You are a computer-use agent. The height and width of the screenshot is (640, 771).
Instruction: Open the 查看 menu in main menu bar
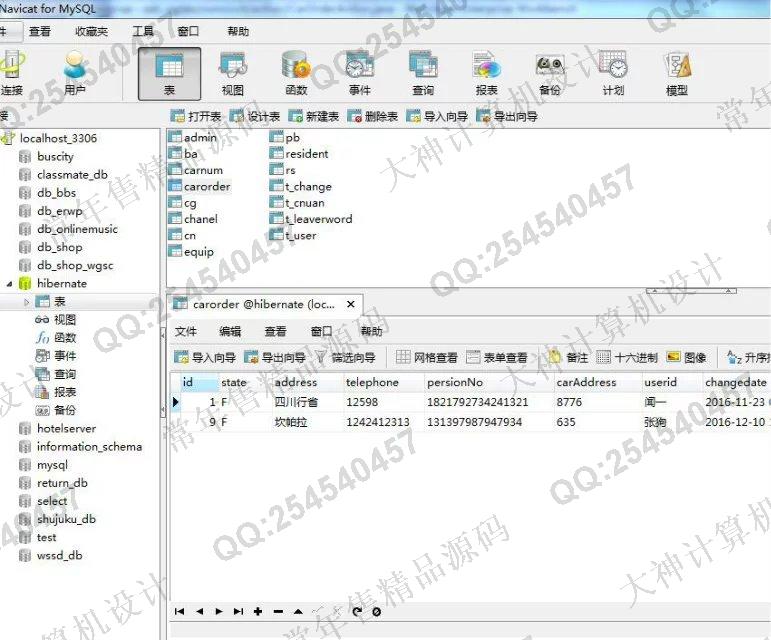pyautogui.click(x=40, y=31)
